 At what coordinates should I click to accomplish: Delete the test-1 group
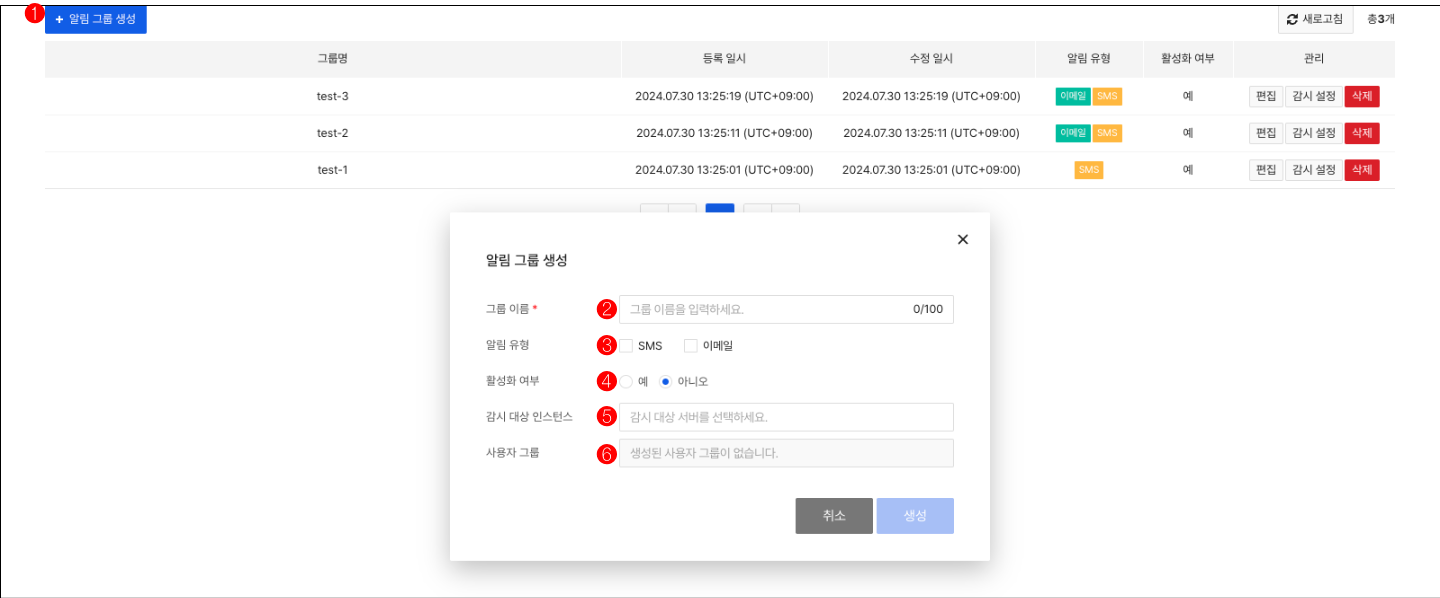pyautogui.click(x=1362, y=170)
